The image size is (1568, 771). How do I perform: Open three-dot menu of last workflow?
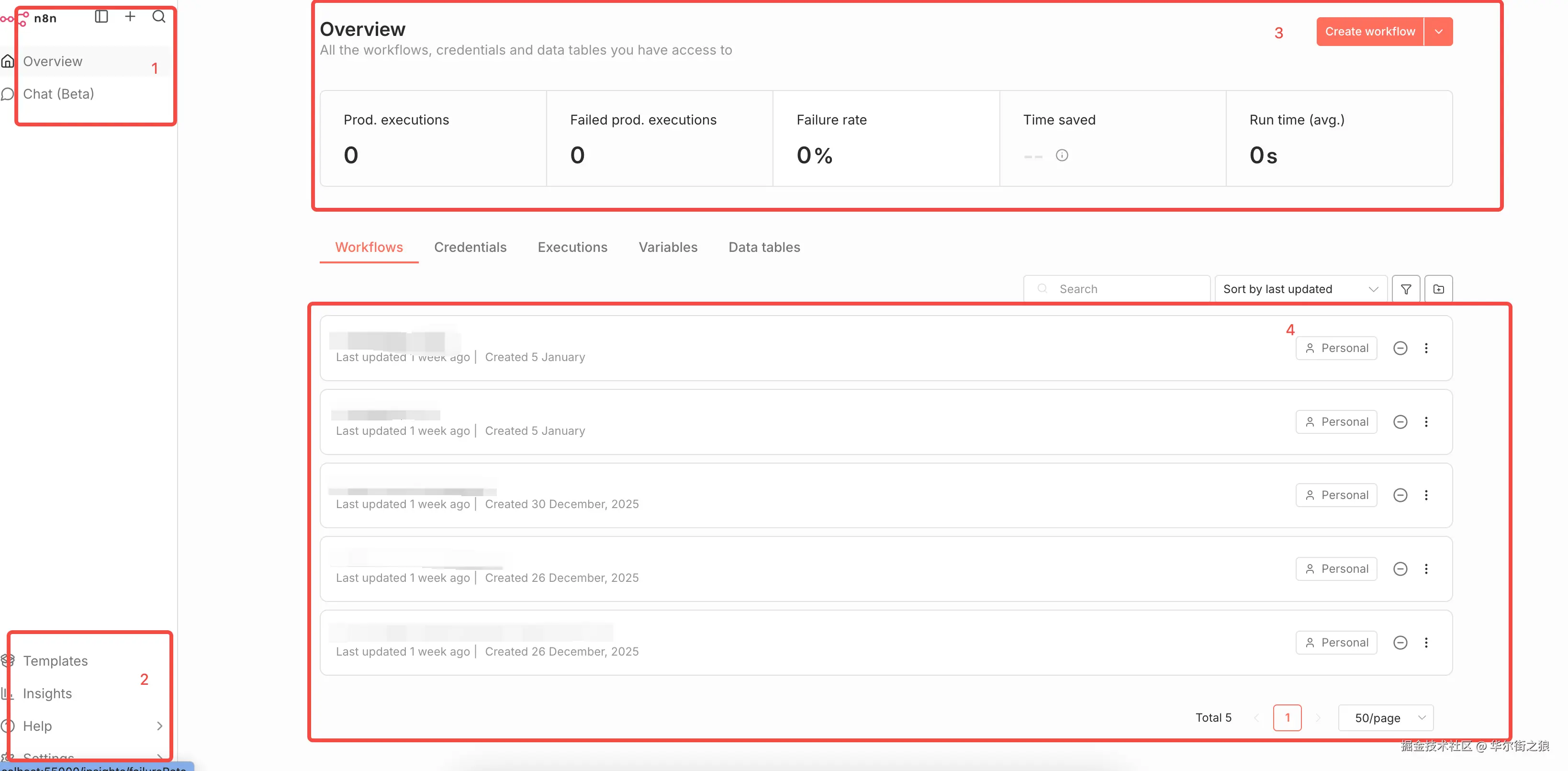point(1425,643)
